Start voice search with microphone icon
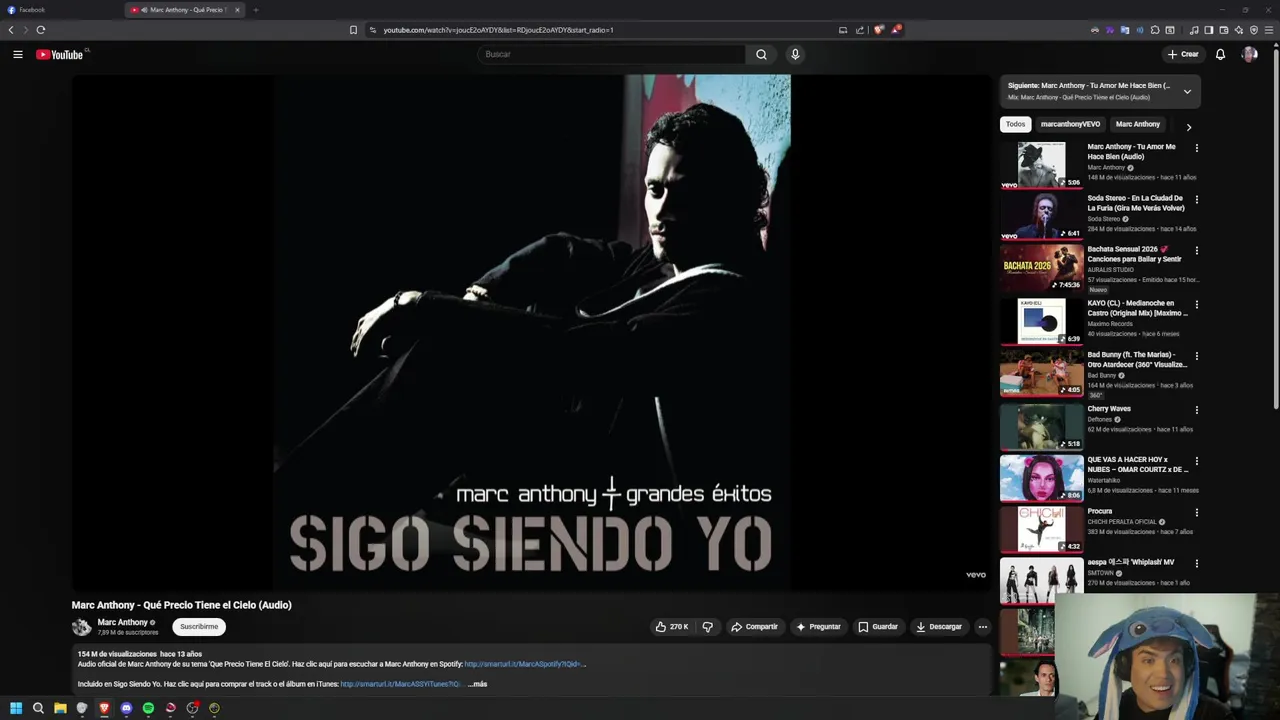 (795, 54)
